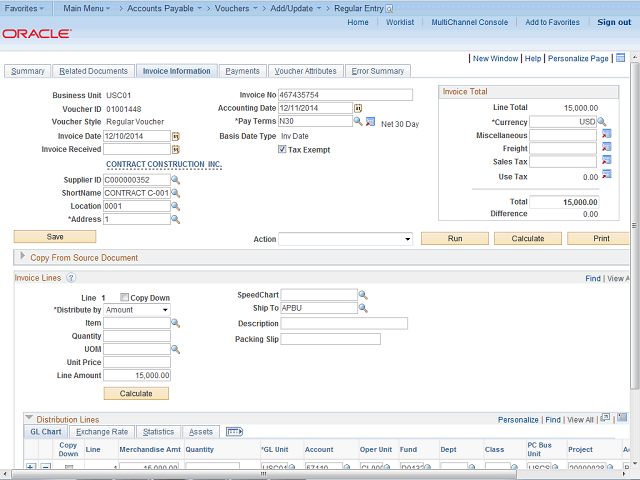
Task: Open the Invoice Lines help icon
Action: click(72, 278)
